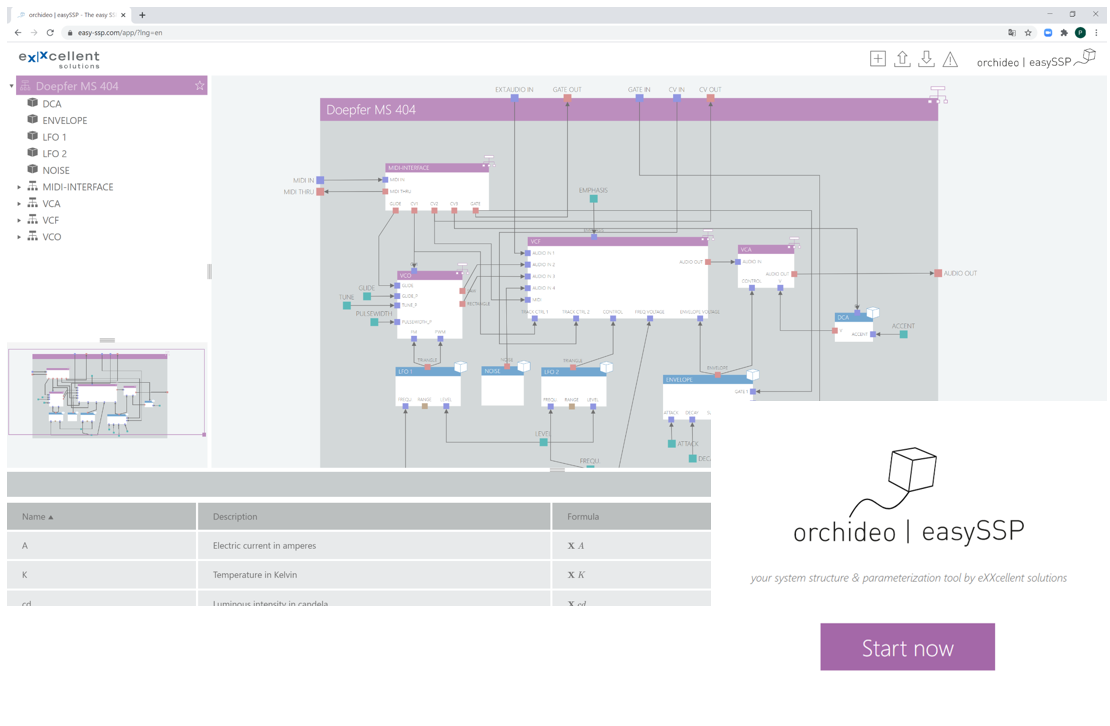Open the warning triangle icon

[950, 60]
